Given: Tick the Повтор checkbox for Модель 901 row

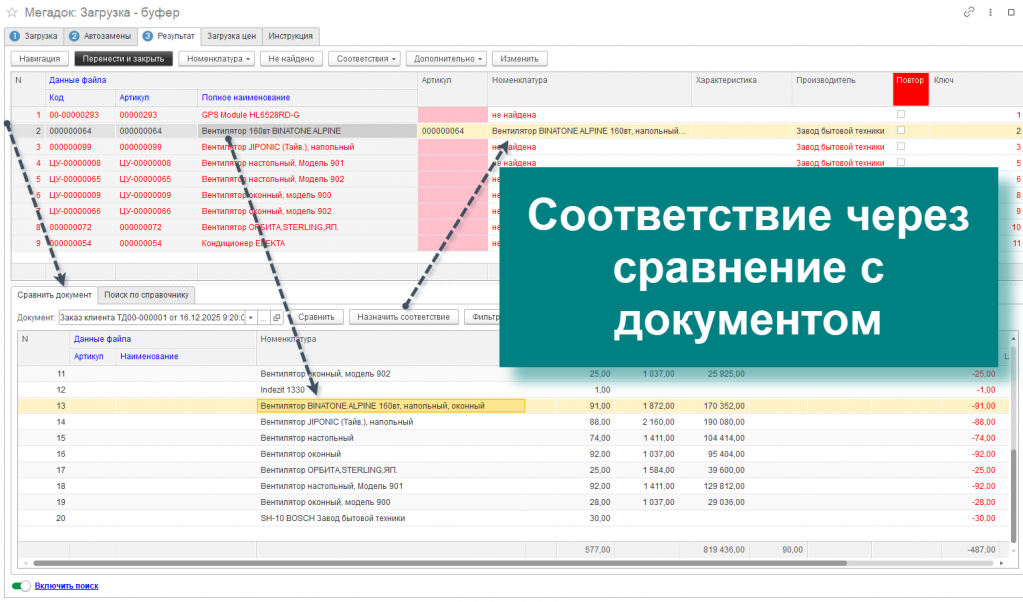Looking at the screenshot, I should (901, 162).
